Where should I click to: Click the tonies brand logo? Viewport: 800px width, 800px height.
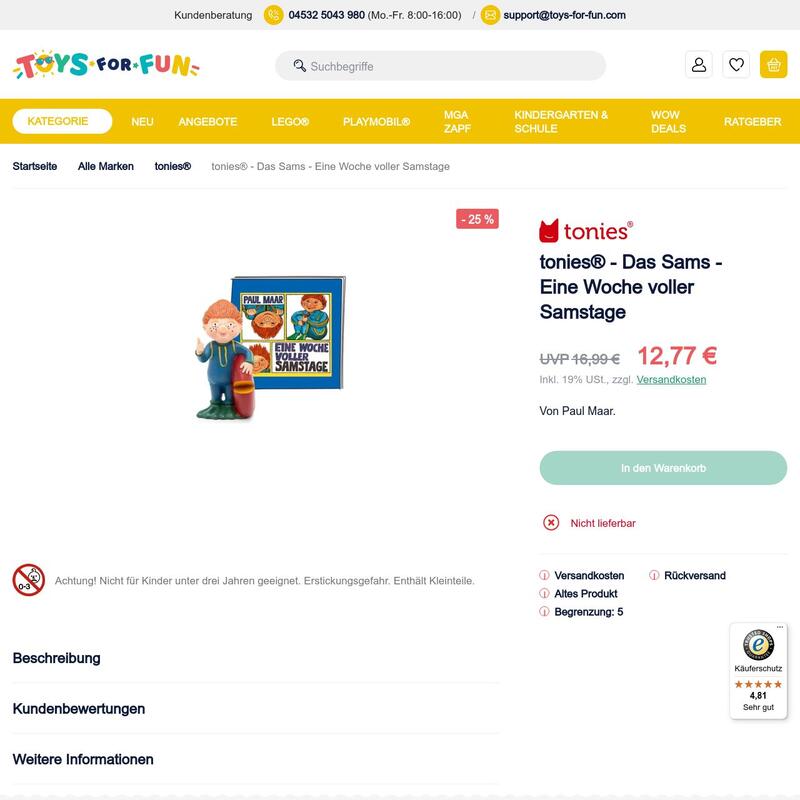tap(586, 231)
